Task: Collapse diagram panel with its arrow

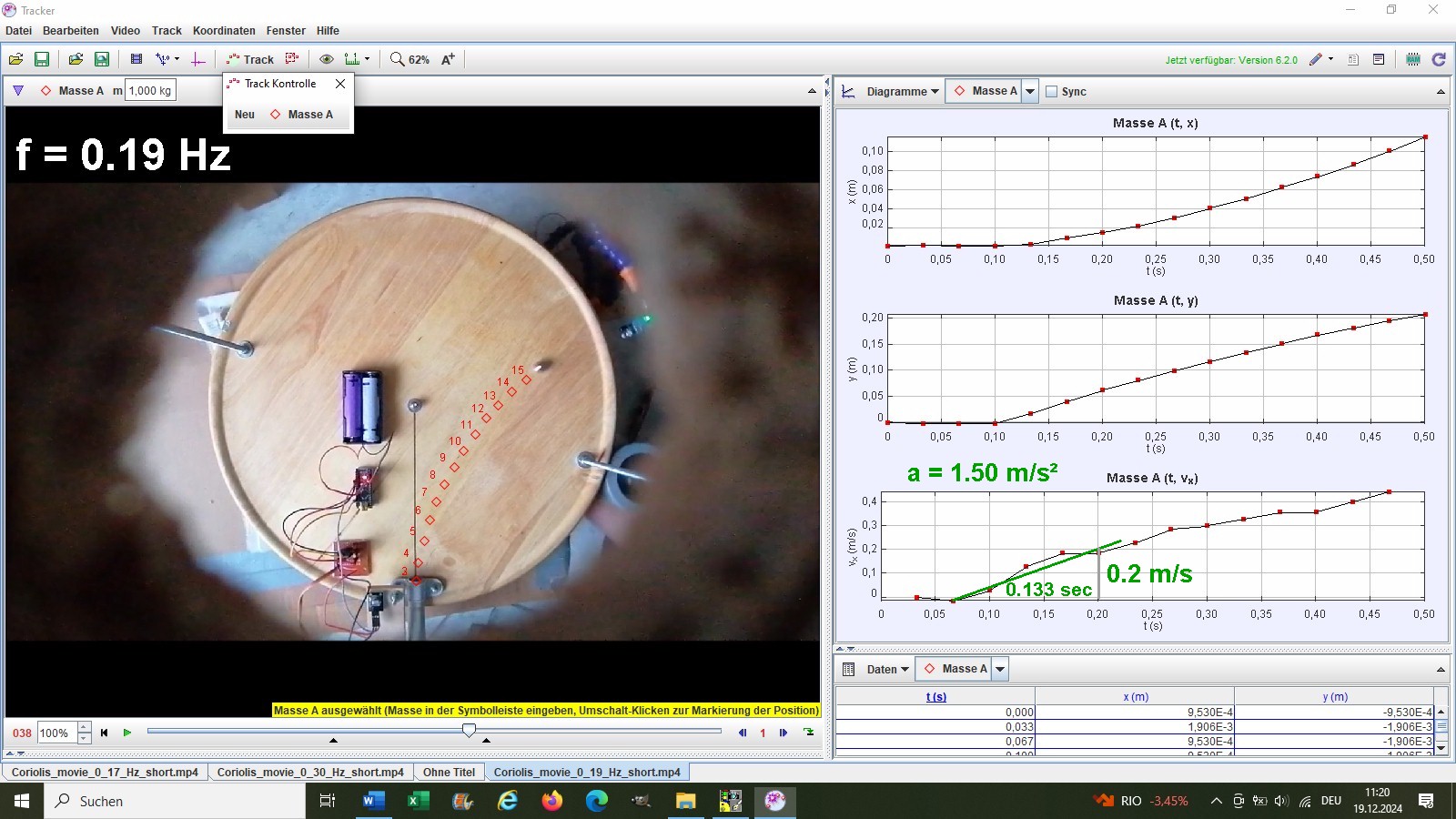Action: (x=1441, y=92)
